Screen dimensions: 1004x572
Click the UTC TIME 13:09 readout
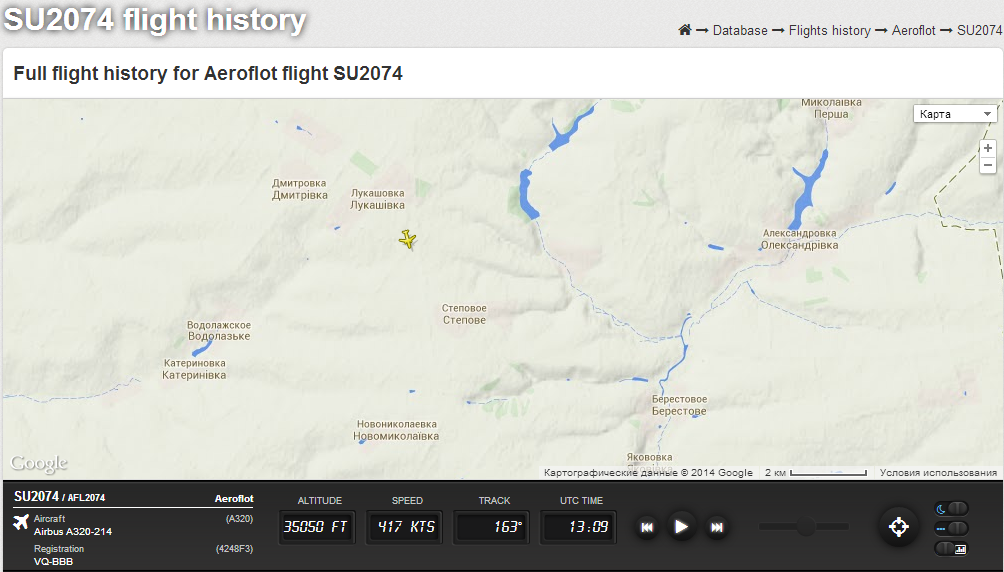(578, 527)
